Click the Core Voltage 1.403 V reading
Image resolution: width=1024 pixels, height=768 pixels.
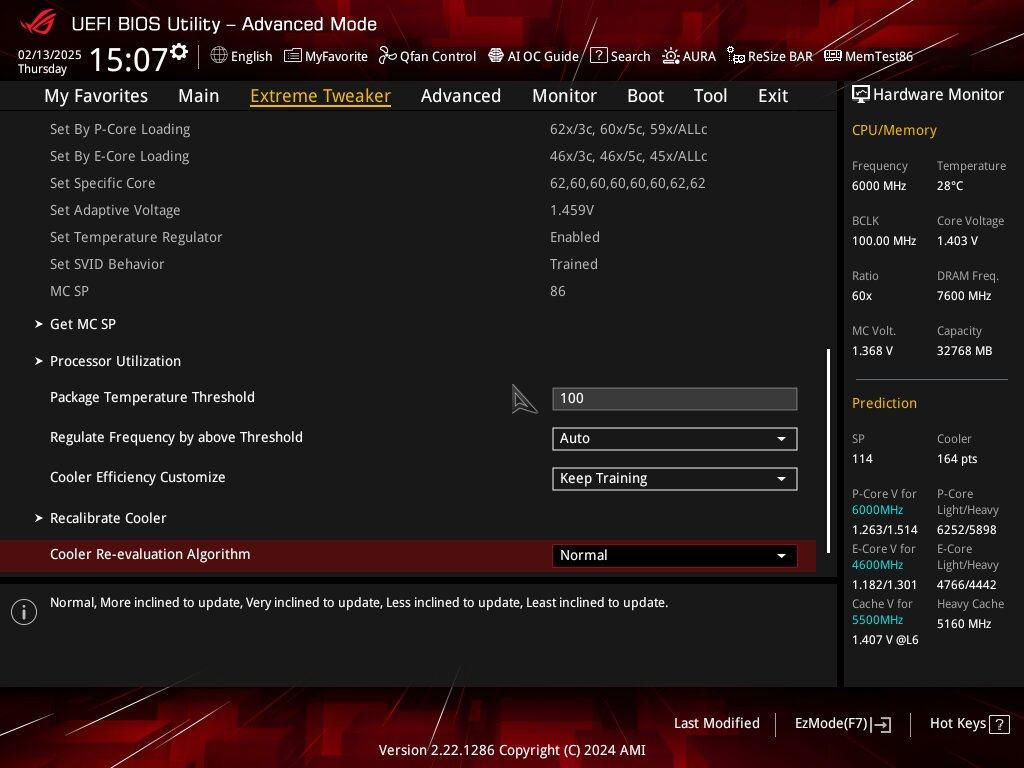point(957,241)
